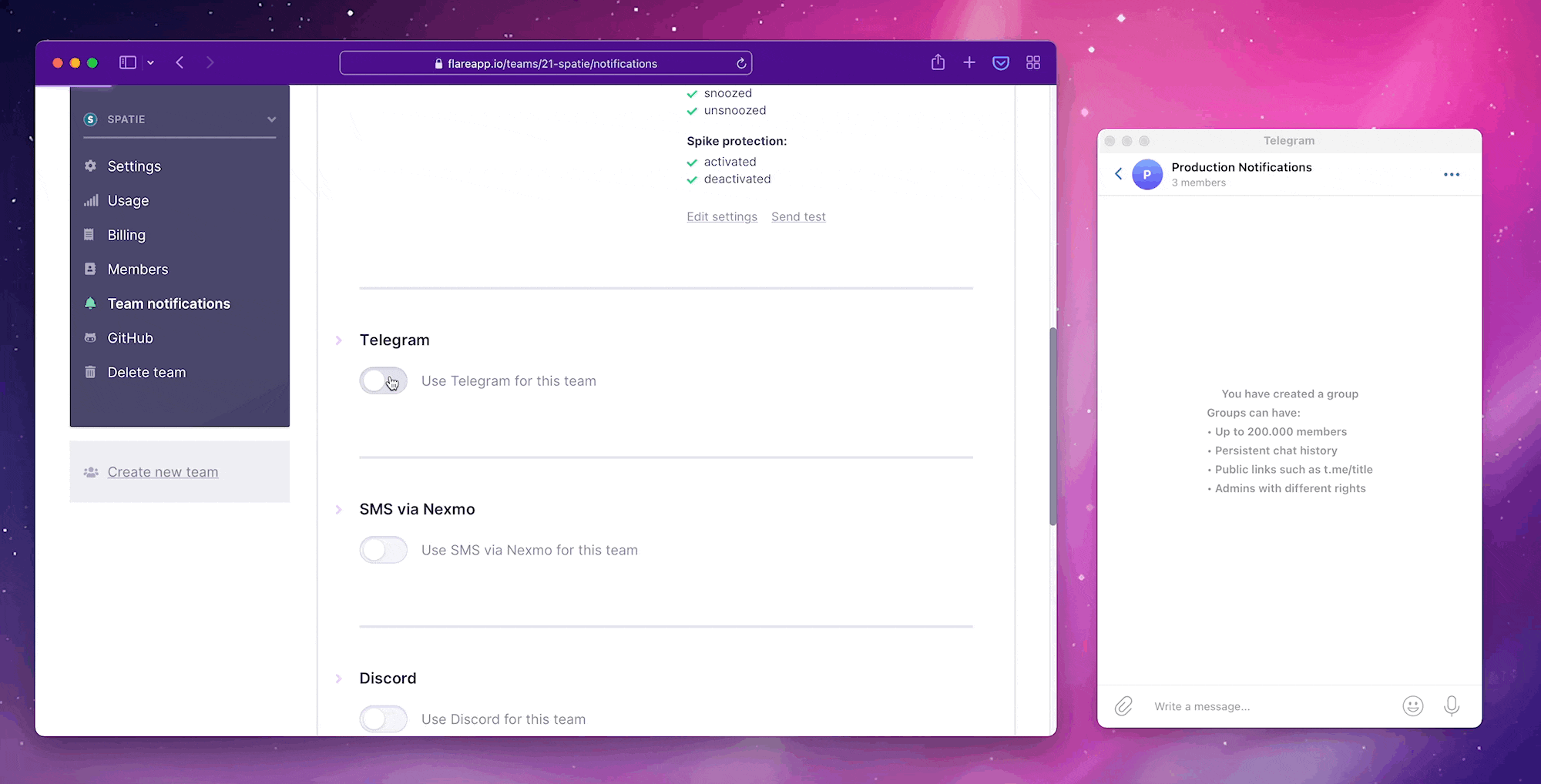Open the sidebar button dropdown arrow
Image resolution: width=1541 pixels, height=784 pixels.
click(151, 63)
